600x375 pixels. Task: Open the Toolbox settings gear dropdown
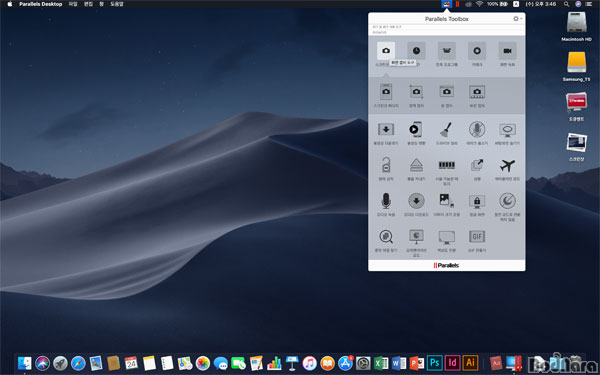click(517, 19)
